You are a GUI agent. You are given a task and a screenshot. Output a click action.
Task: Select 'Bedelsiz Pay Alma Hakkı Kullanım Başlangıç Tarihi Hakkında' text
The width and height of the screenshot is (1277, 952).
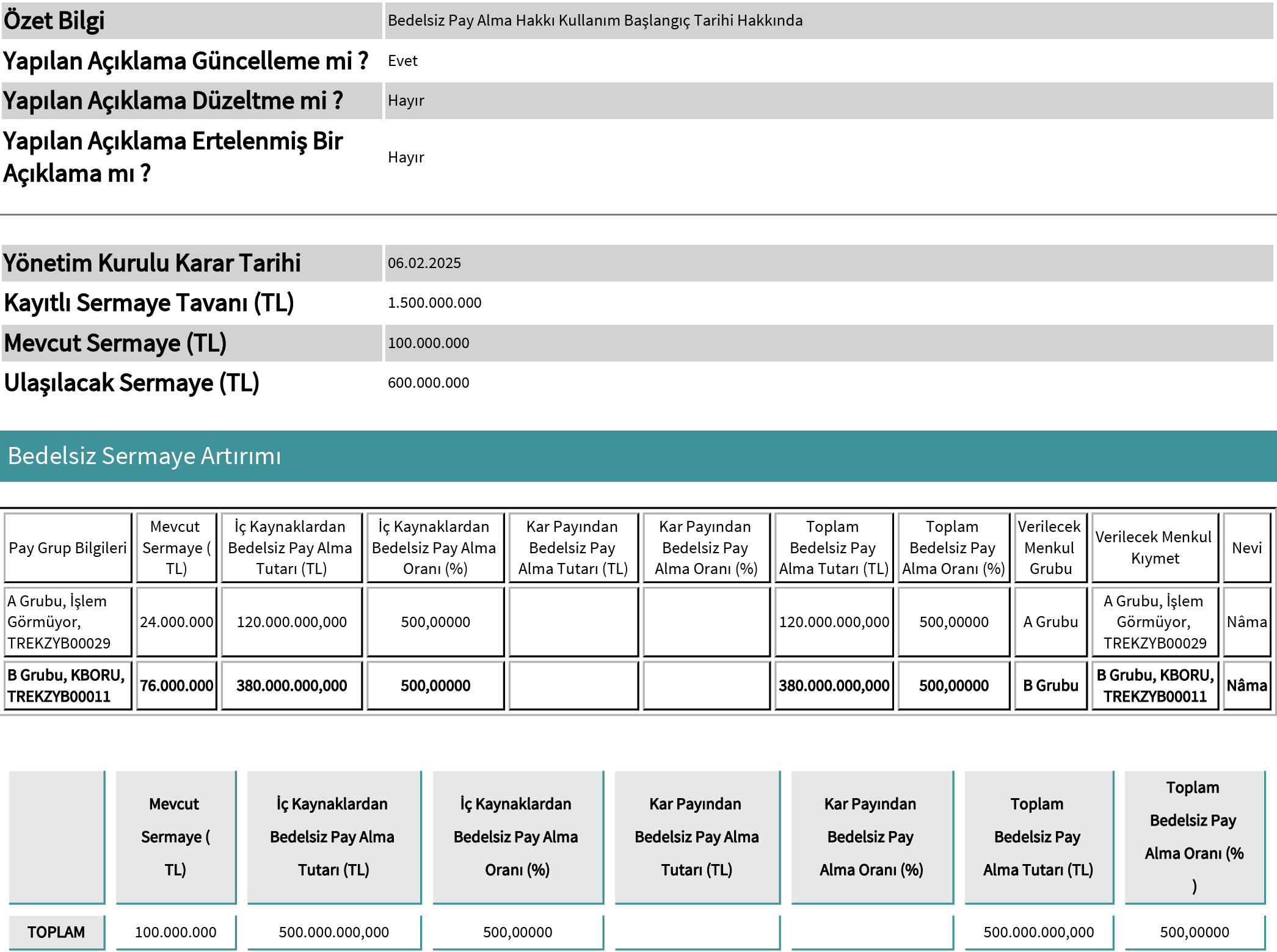tap(595, 21)
